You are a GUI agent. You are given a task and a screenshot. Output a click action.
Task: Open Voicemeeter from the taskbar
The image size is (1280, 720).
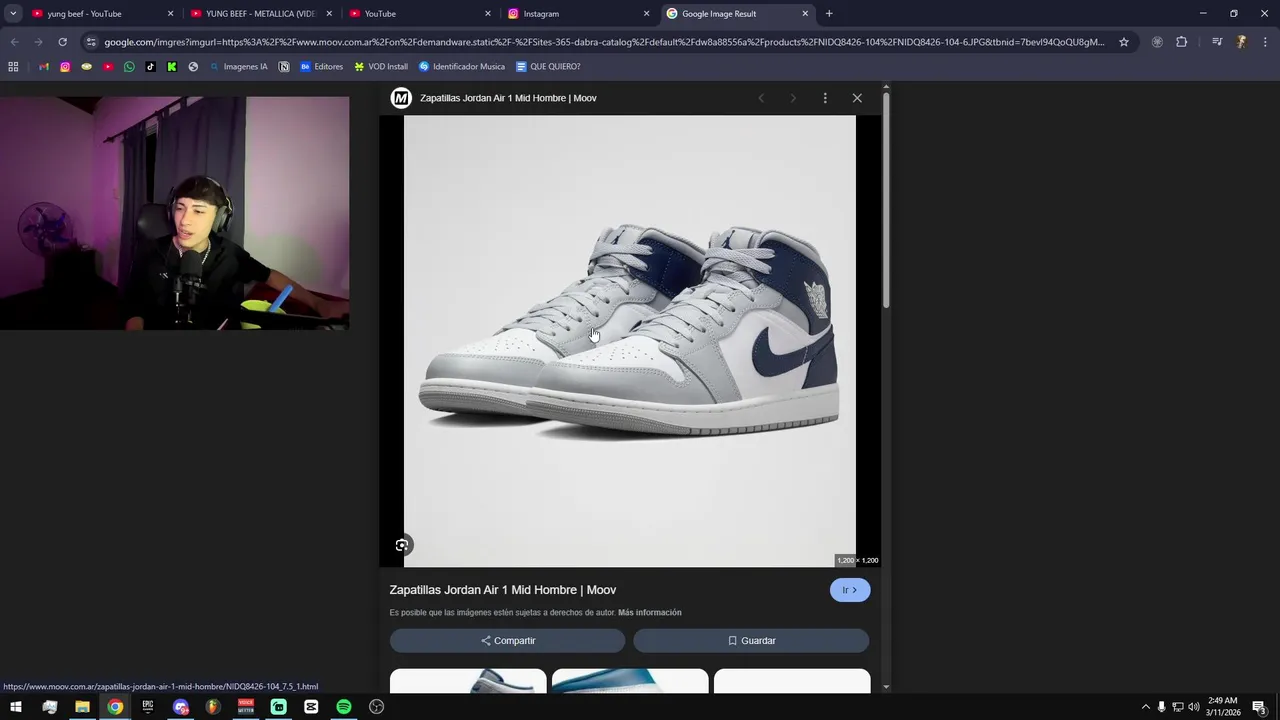point(246,707)
